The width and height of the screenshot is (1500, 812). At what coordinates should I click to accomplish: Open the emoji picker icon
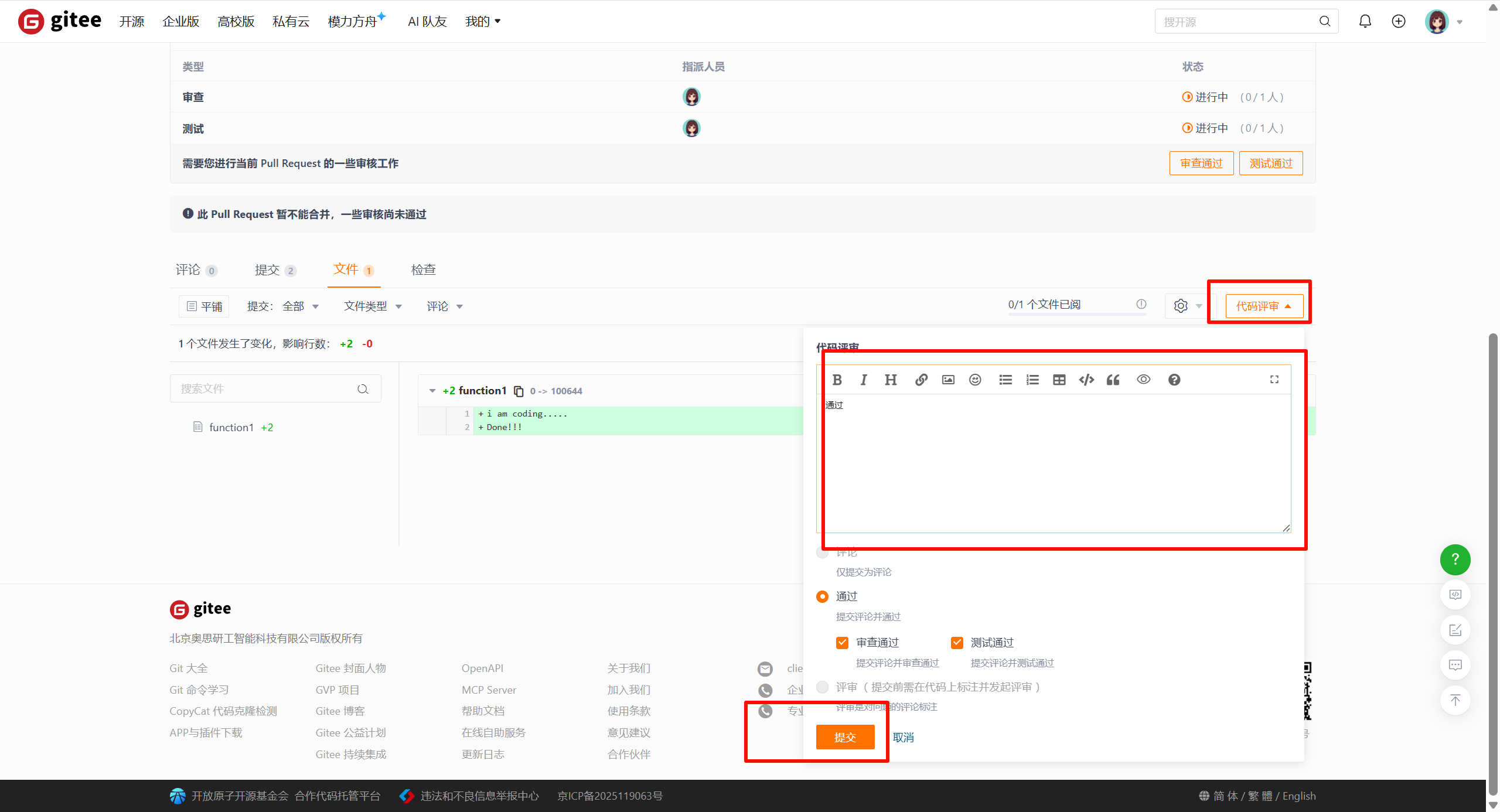click(975, 380)
